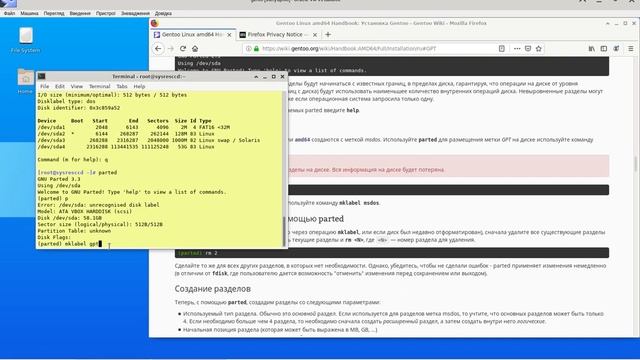Image resolution: width=640 pixels, height=360 pixels.
Task: Click the green padlock security icon
Action: (256, 49)
